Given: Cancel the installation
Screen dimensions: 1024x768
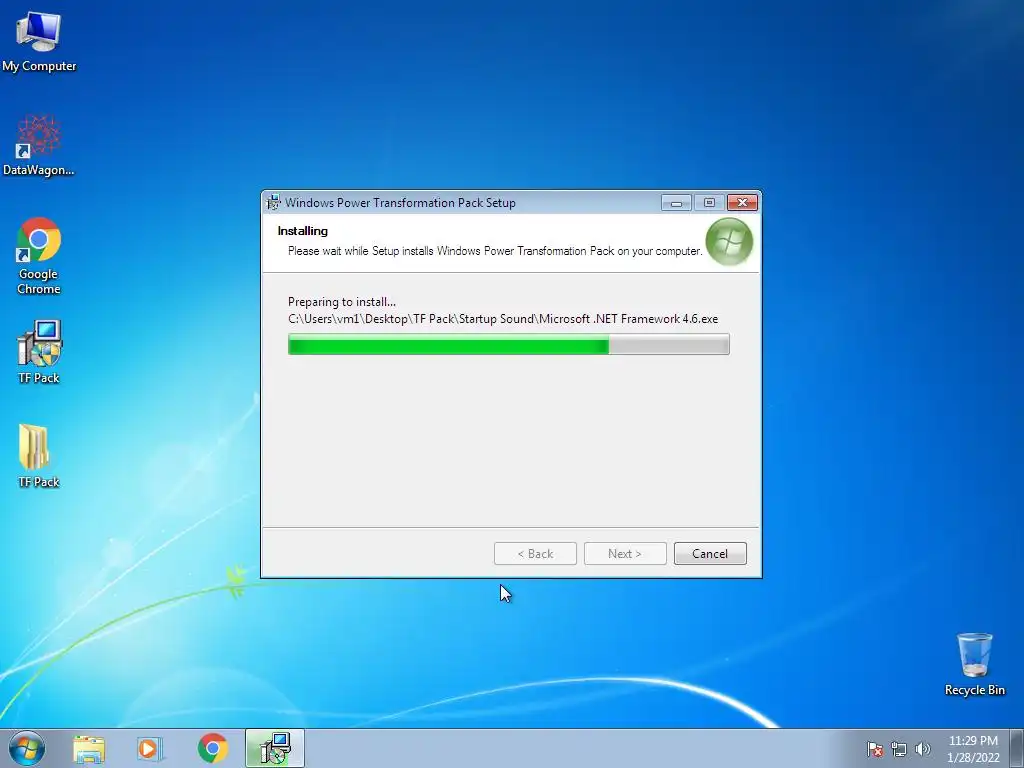Looking at the screenshot, I should [x=710, y=554].
